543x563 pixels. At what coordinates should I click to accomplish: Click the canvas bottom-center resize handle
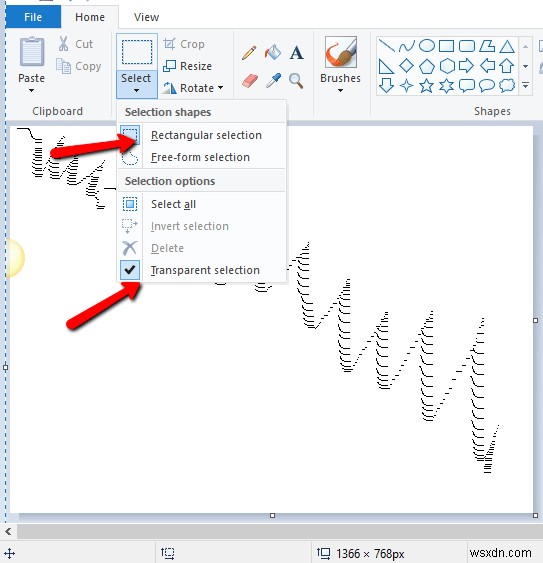(x=272, y=515)
